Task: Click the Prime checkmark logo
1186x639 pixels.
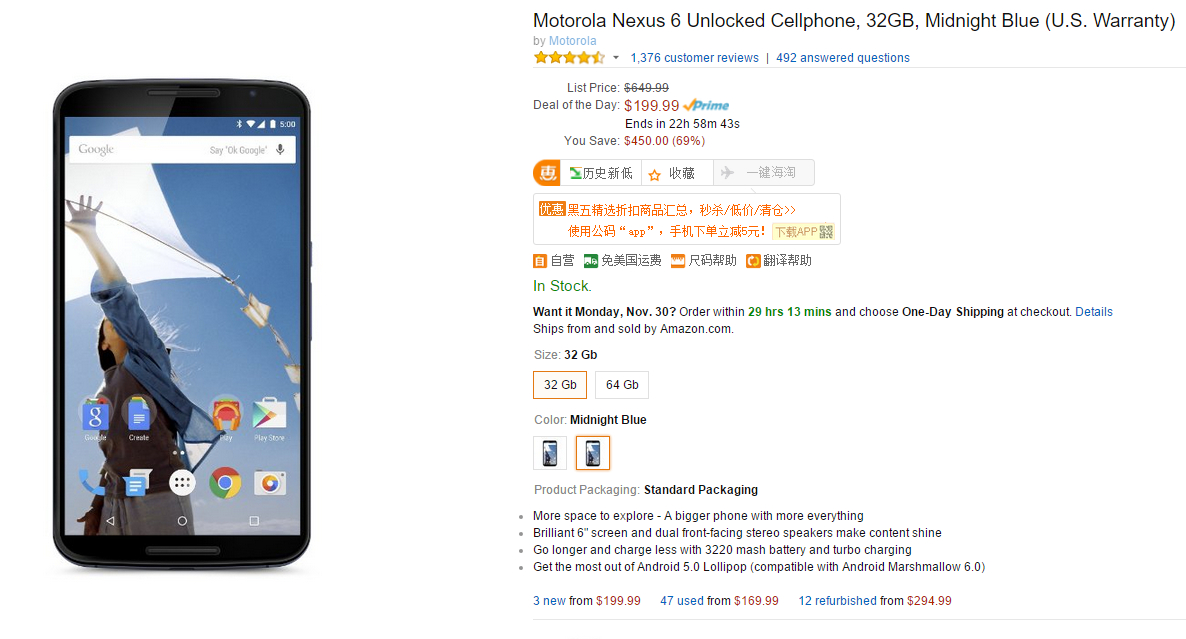Action: click(706, 105)
